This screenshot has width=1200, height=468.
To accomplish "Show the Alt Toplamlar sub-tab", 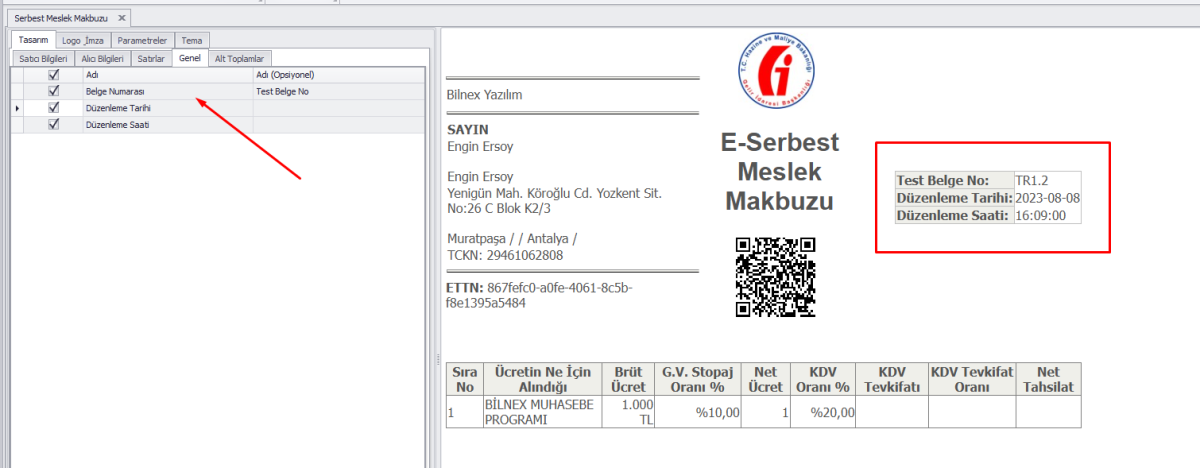I will point(239,59).
